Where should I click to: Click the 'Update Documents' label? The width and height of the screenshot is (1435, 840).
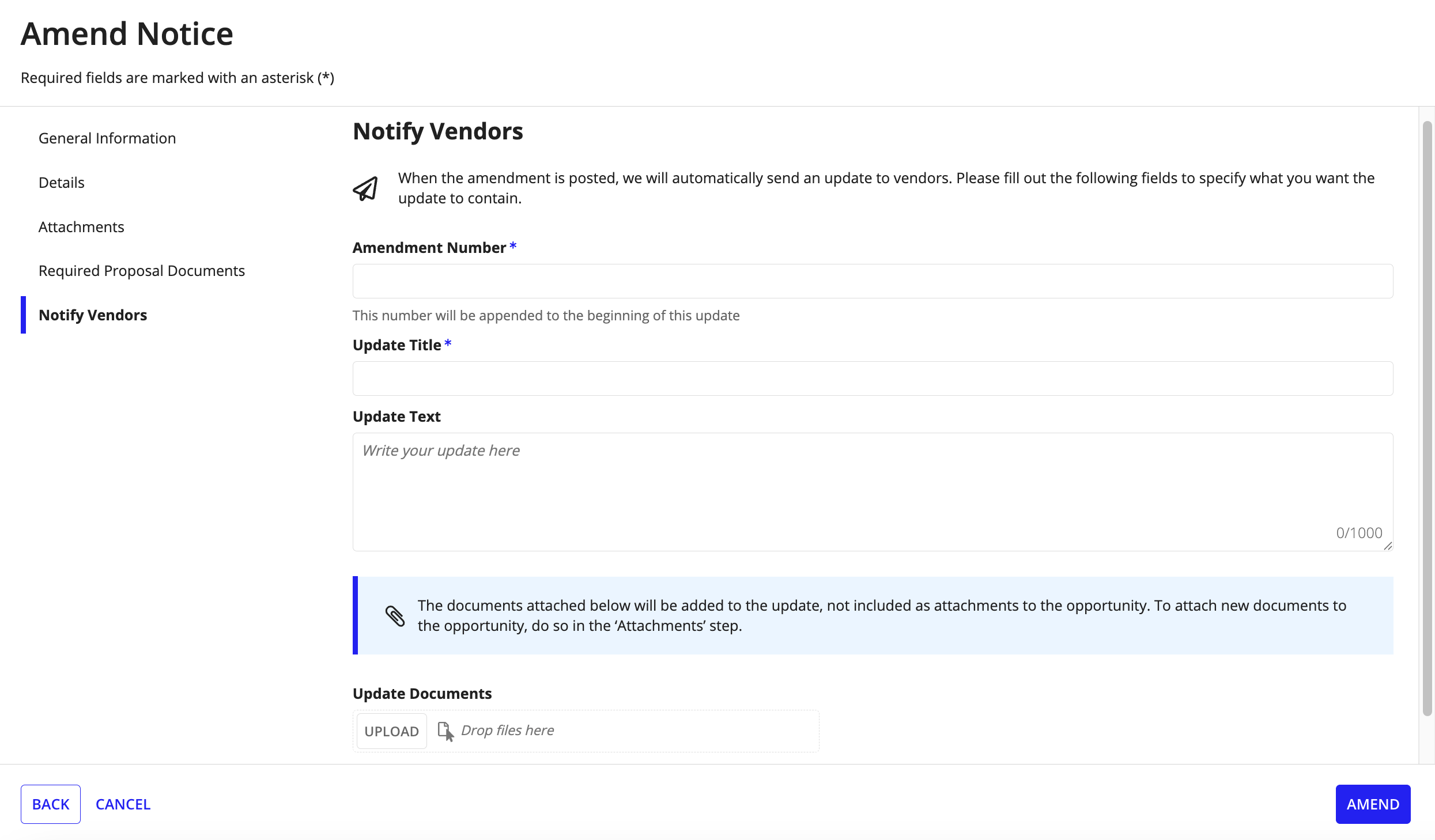coord(422,694)
